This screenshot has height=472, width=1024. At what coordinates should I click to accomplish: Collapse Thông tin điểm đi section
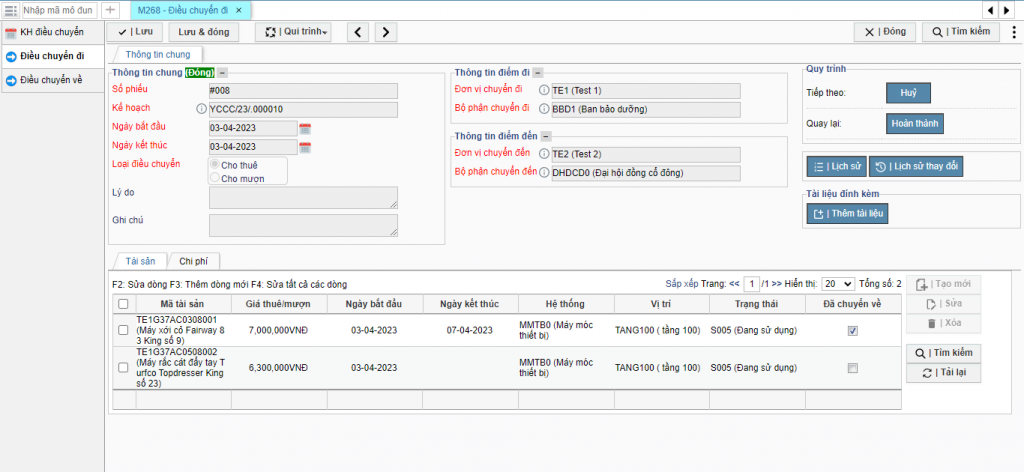tap(538, 73)
